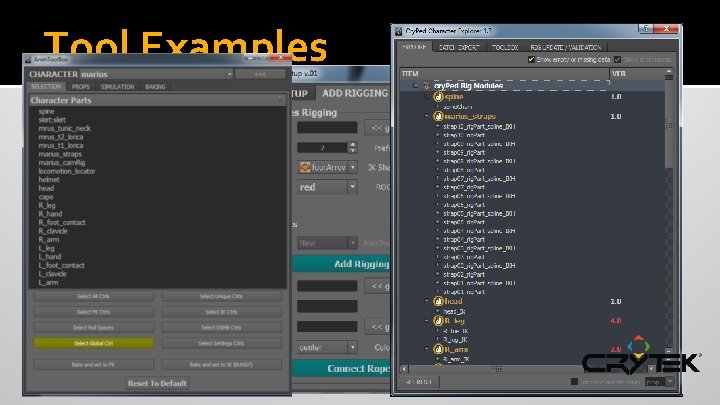Click the Select All Ctrls button
The width and height of the screenshot is (720, 405).
click(93, 296)
